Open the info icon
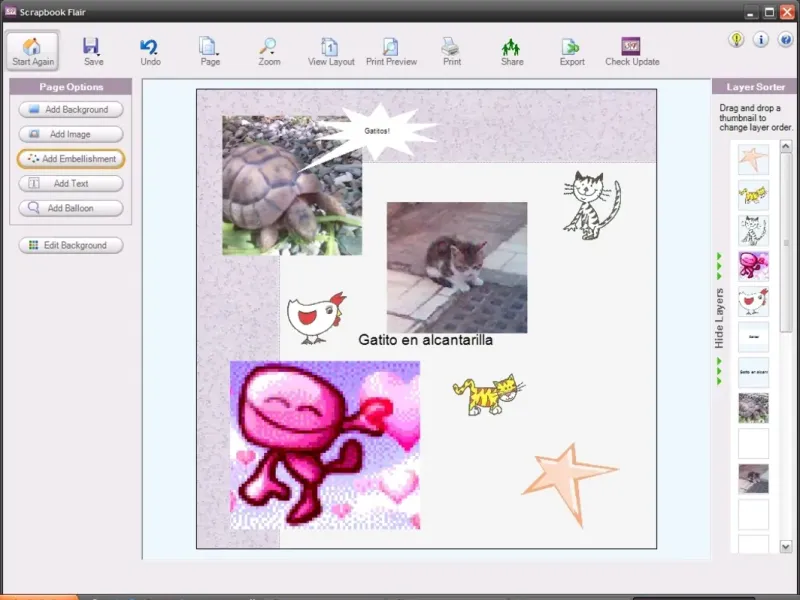 (x=761, y=40)
